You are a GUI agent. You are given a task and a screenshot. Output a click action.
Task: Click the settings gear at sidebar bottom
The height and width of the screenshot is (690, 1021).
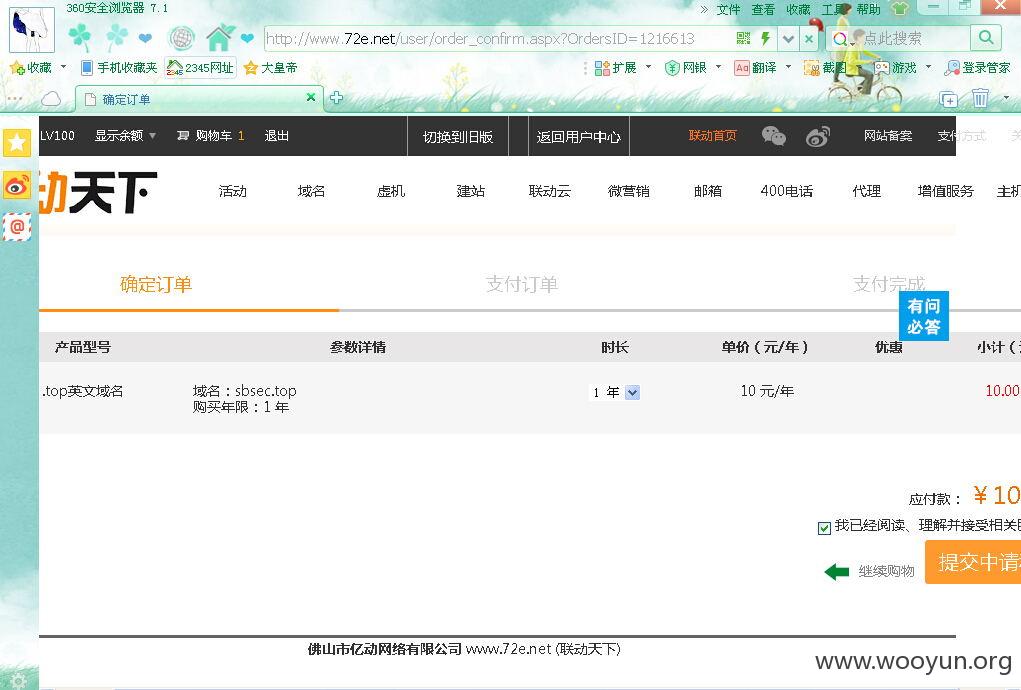pyautogui.click(x=18, y=681)
